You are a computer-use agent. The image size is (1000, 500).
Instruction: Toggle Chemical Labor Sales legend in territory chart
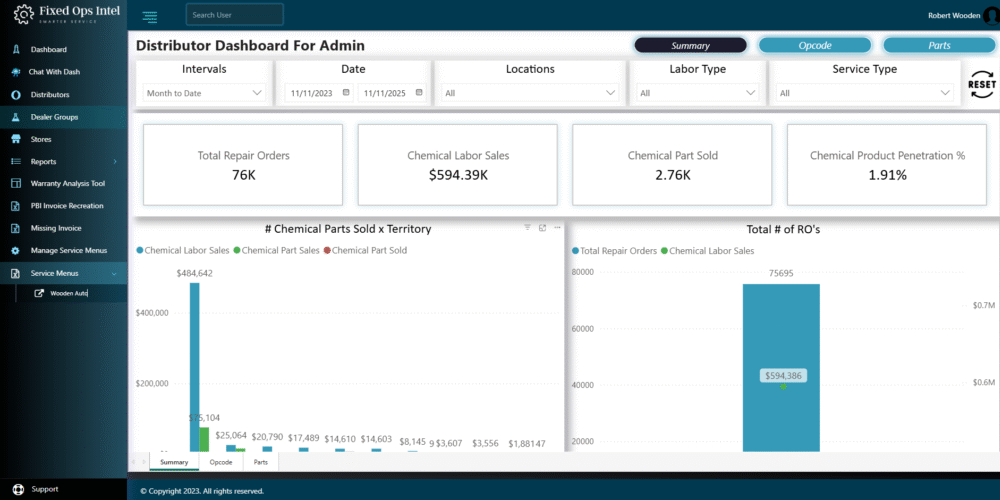pos(186,250)
